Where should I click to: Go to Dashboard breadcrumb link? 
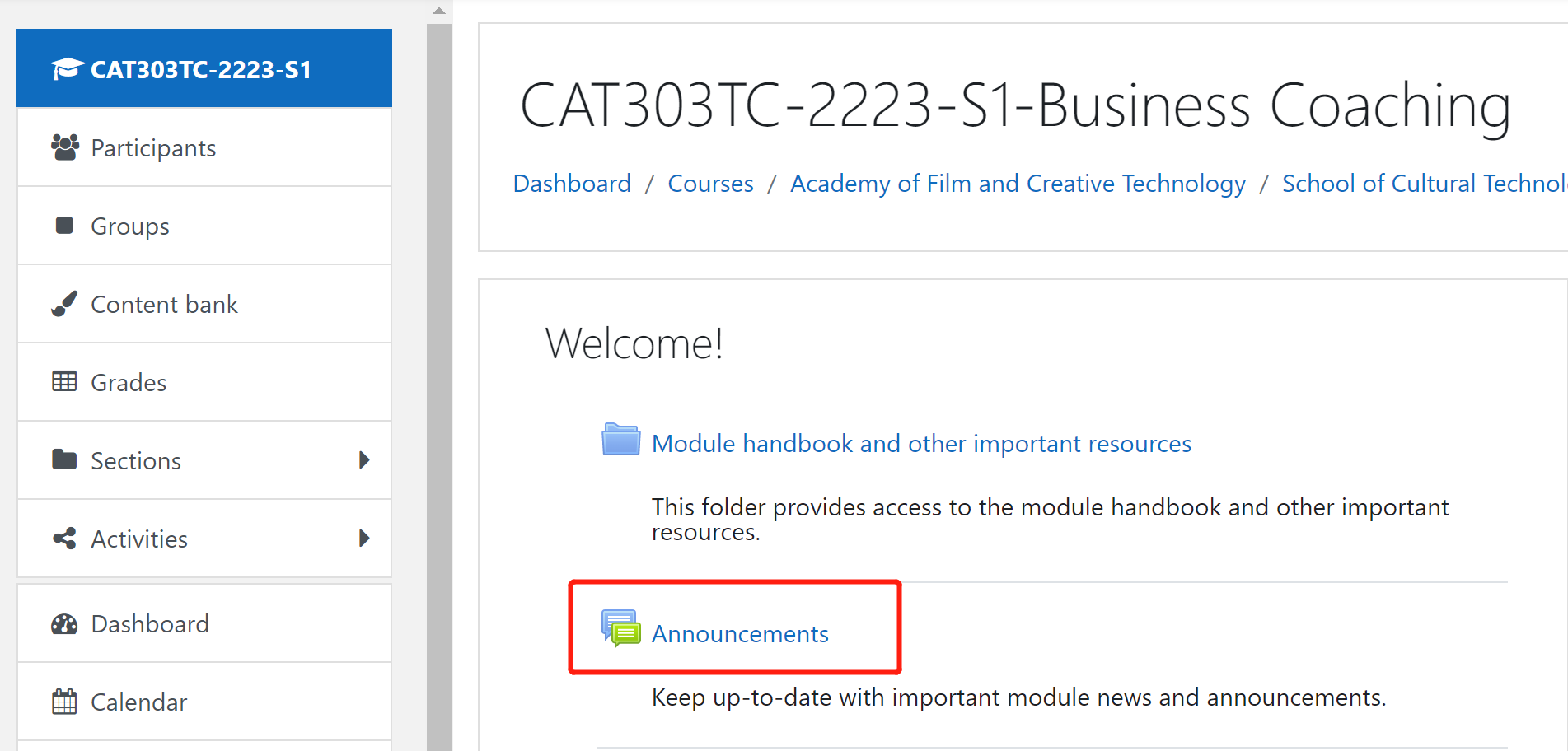572,184
